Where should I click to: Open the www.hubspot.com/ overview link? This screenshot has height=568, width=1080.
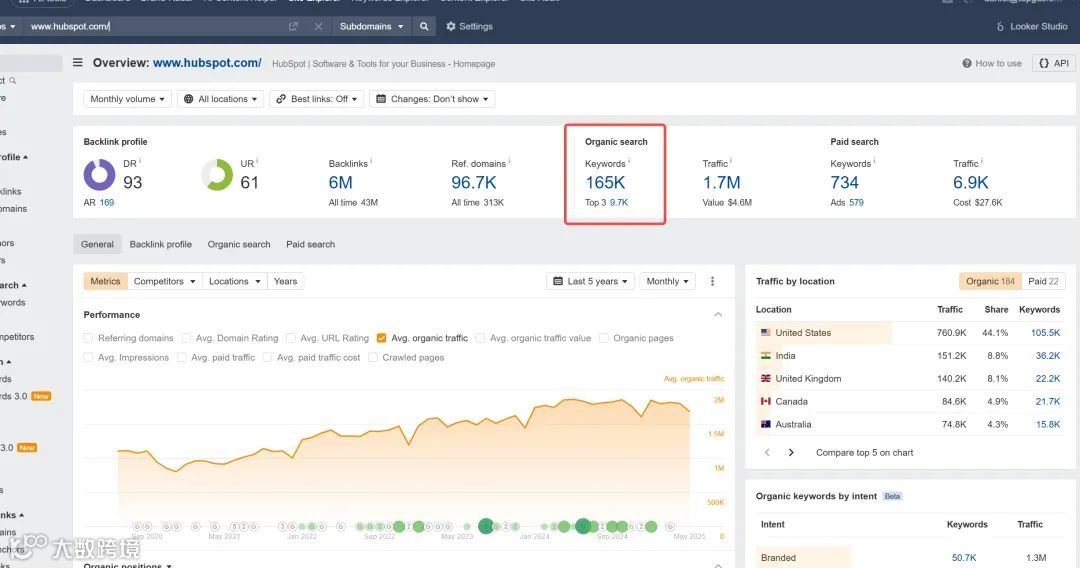pyautogui.click(x=207, y=63)
